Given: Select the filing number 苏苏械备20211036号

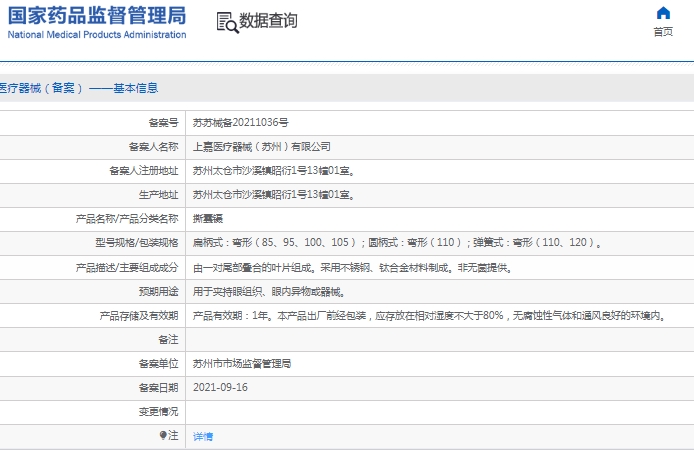Looking at the screenshot, I should (x=240, y=123).
